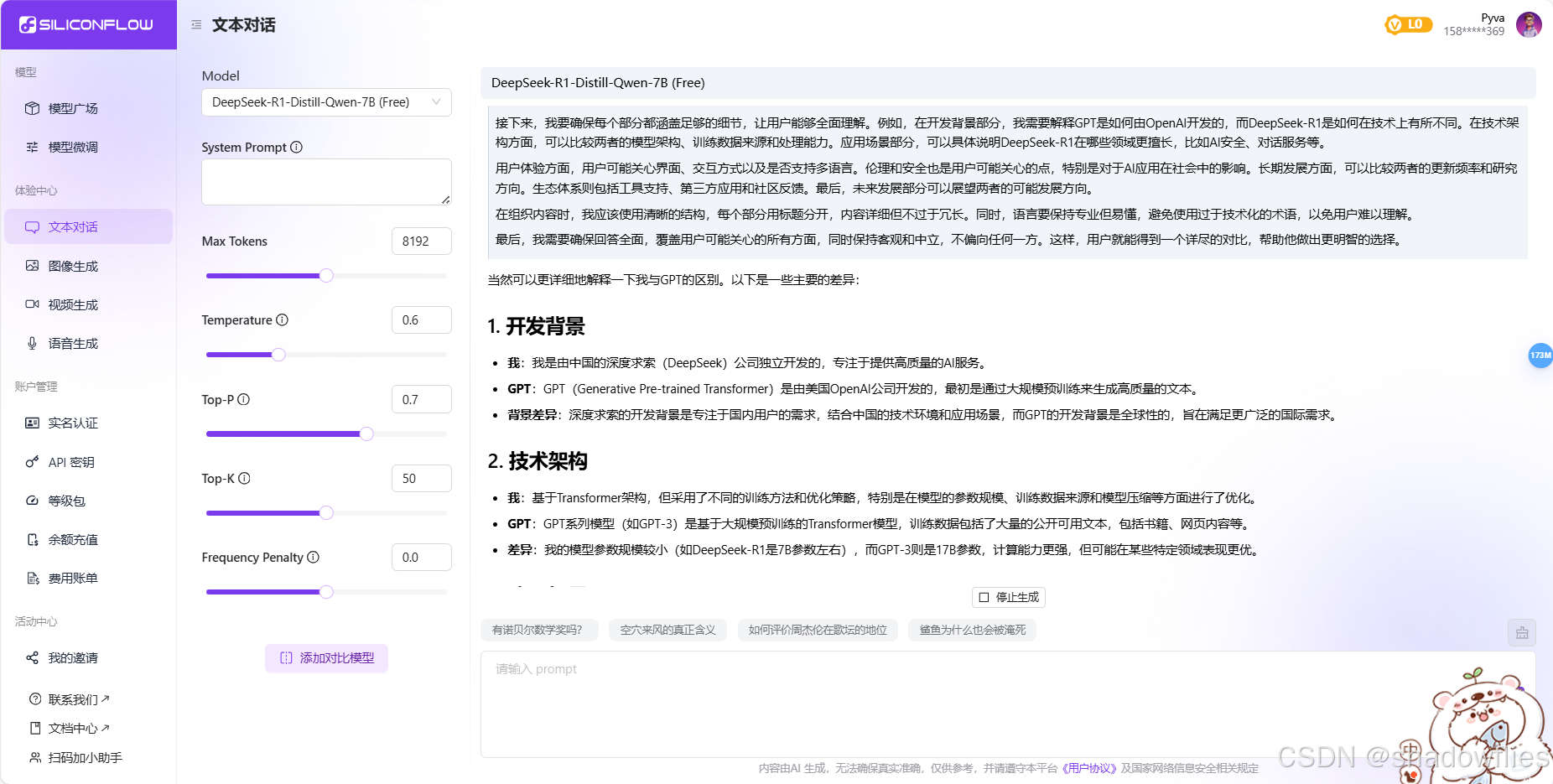This screenshot has width=1553, height=784.
Task: Select 图像生成 menu item
Action: coord(88,266)
